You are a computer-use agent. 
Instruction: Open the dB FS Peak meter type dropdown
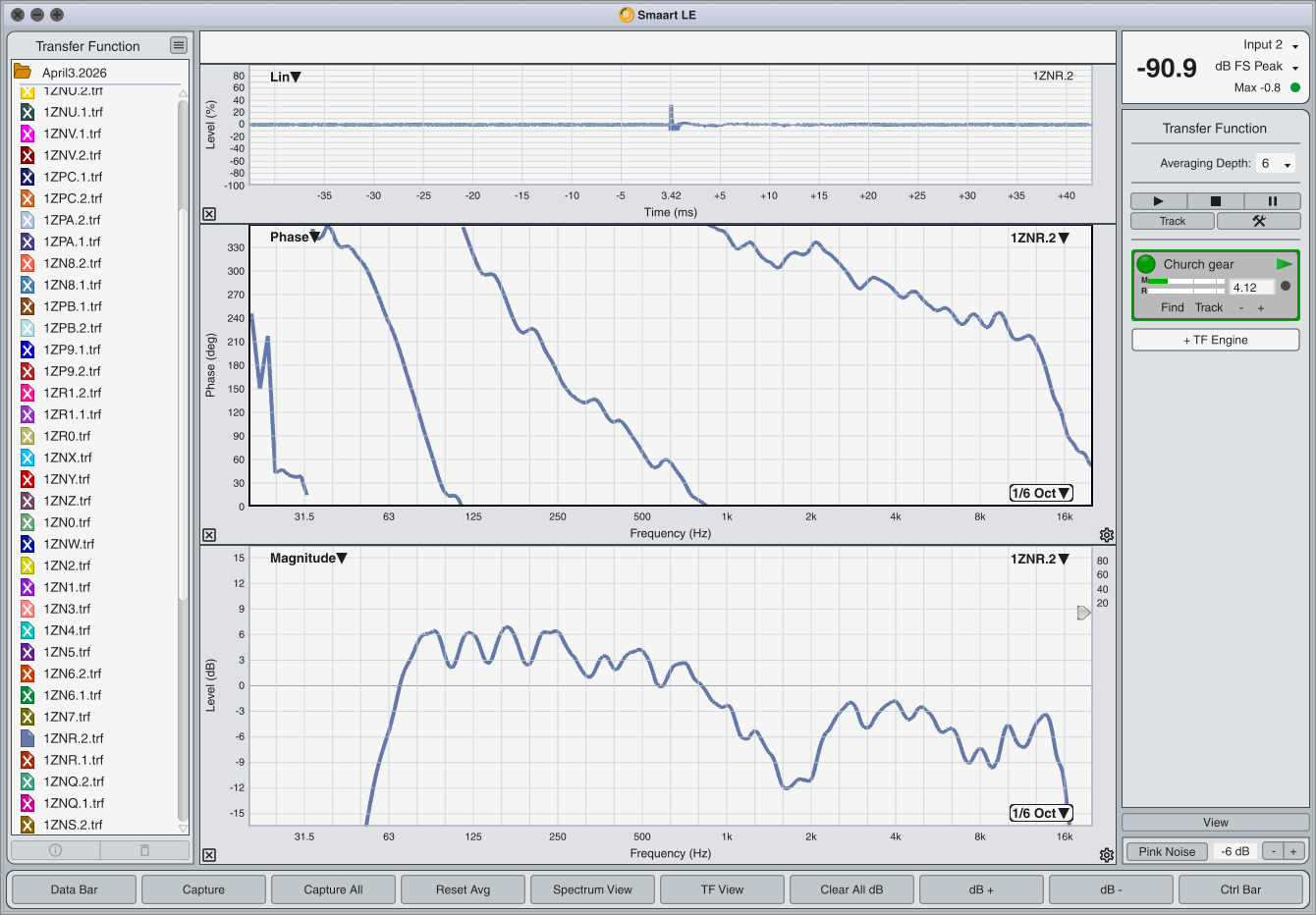[x=1257, y=67]
